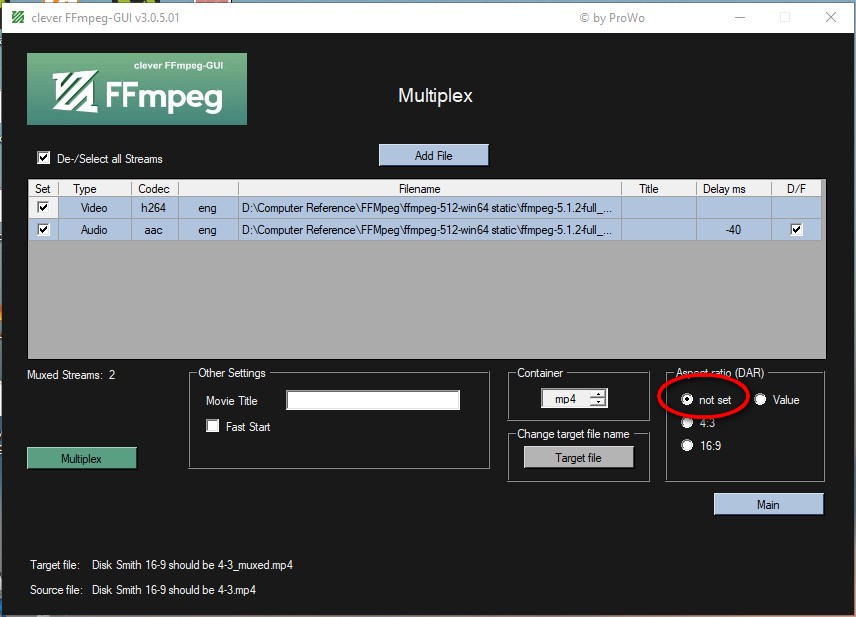Click the Video row filename path cell
Image resolution: width=856 pixels, height=617 pixels.
430,208
